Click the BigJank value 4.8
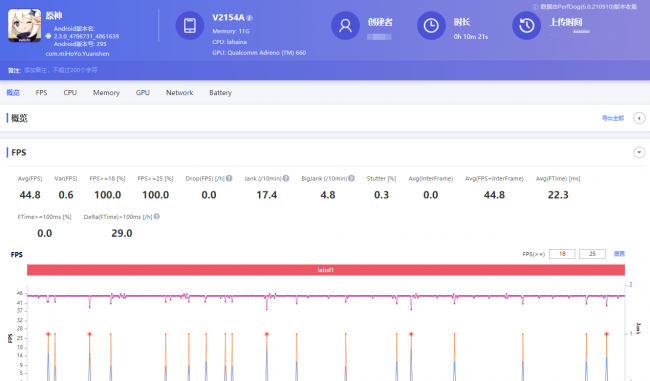 pyautogui.click(x=327, y=195)
